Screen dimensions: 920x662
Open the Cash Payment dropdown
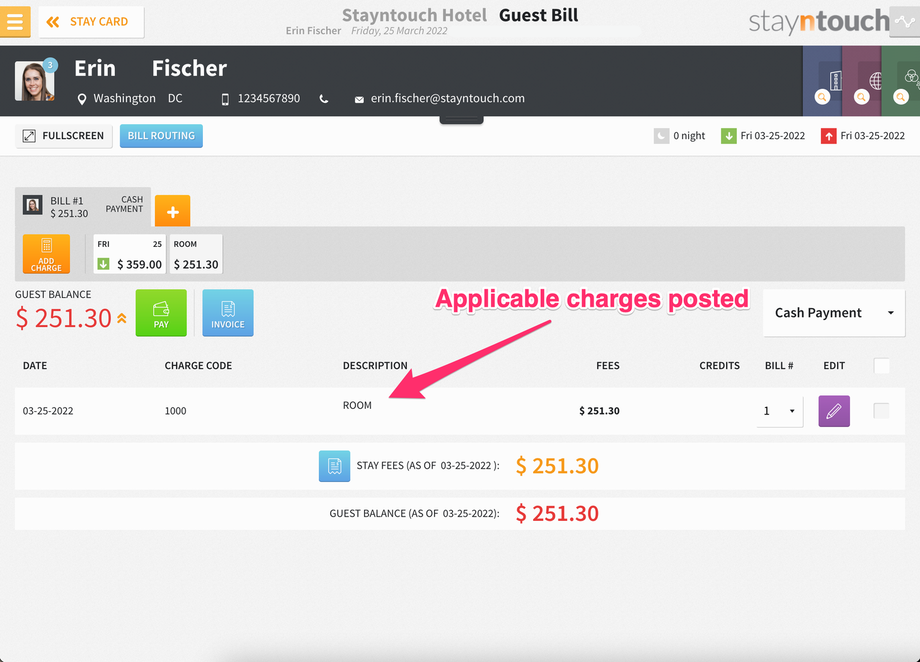click(834, 313)
